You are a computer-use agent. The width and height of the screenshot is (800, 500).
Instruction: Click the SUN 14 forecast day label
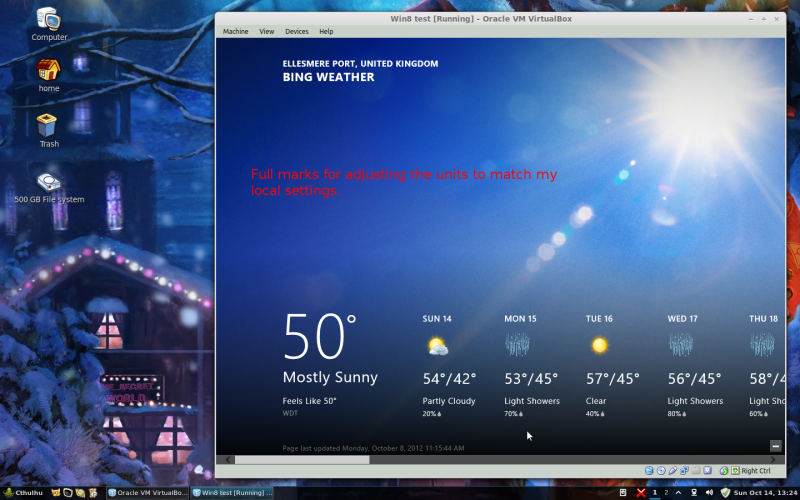pos(437,319)
